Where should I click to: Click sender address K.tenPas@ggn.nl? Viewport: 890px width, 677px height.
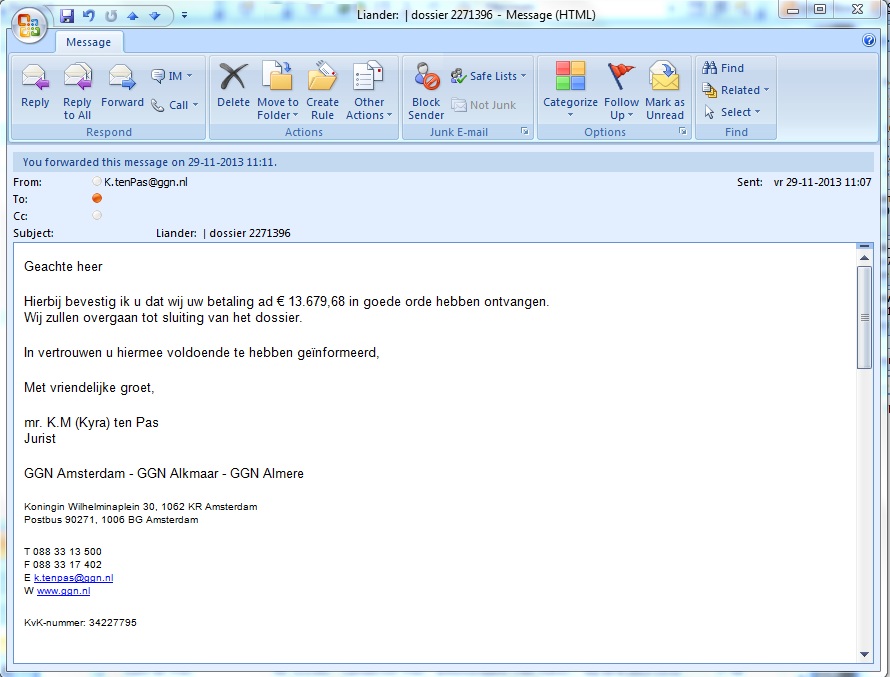(146, 182)
